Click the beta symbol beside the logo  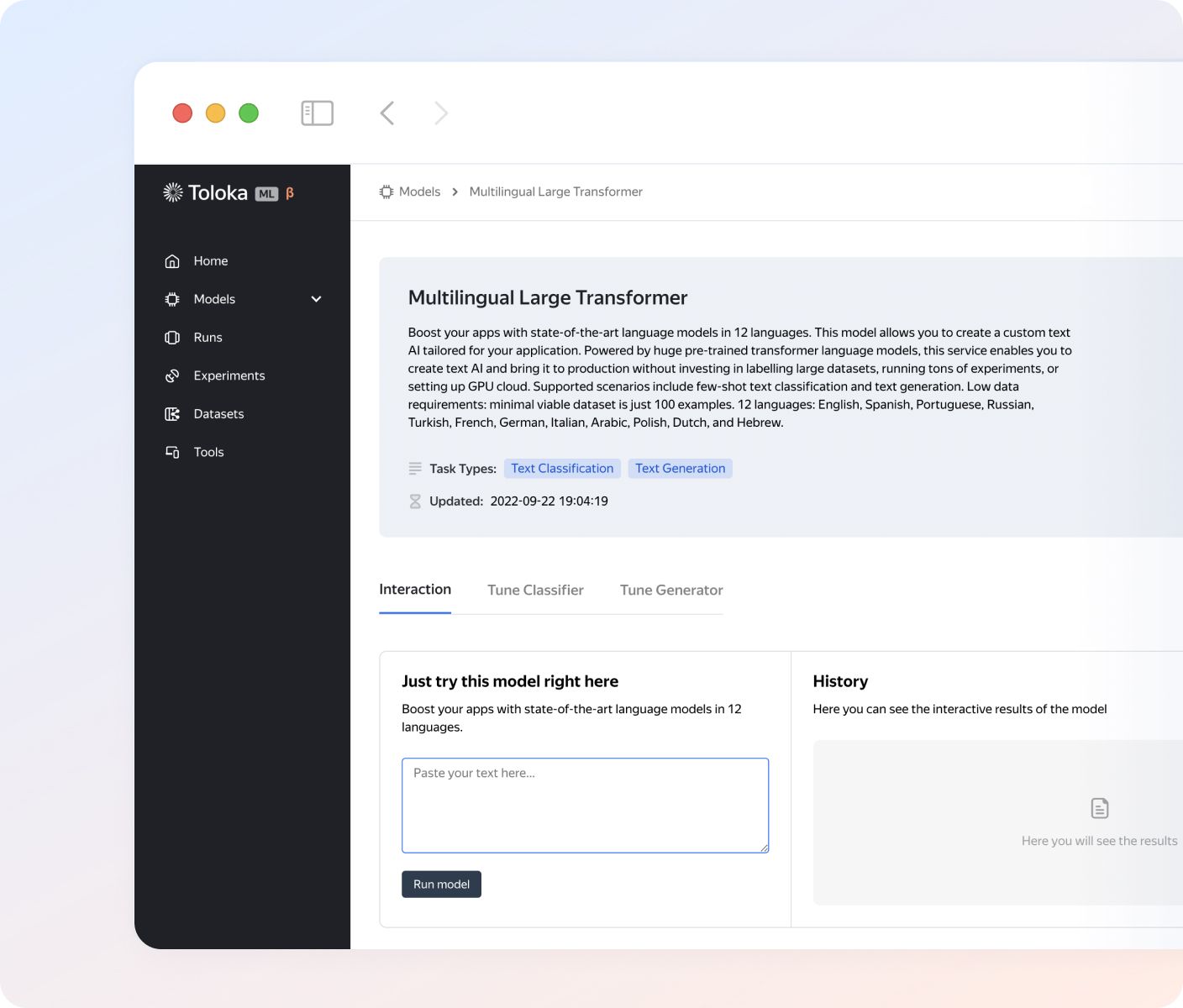pyautogui.click(x=290, y=193)
